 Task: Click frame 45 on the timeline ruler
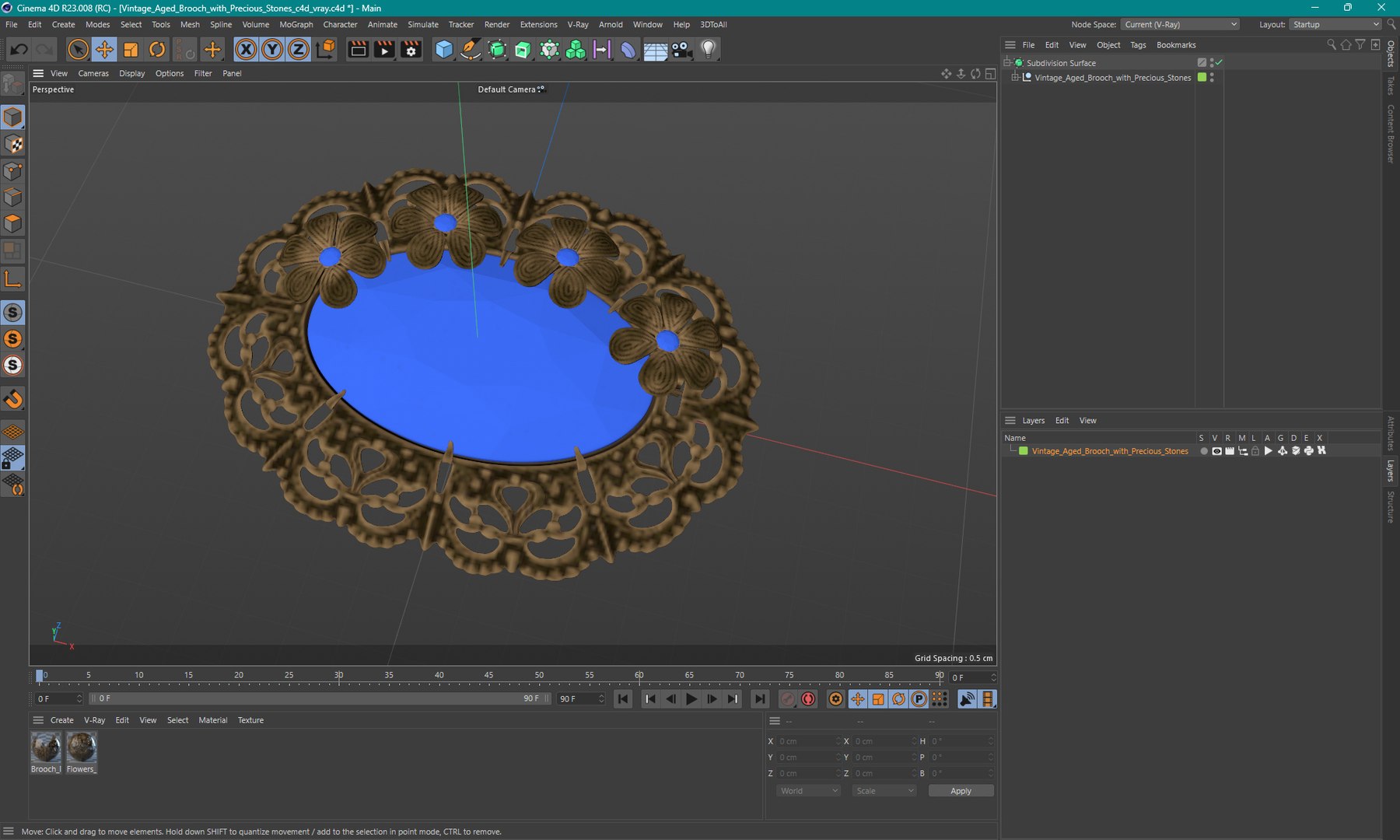pos(488,675)
